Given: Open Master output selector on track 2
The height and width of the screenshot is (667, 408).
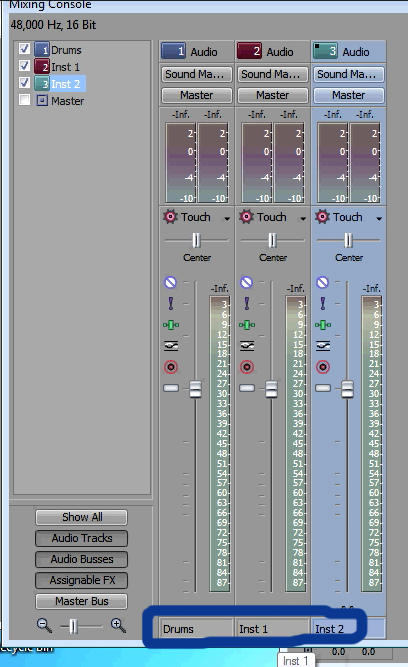Looking at the screenshot, I should pyautogui.click(x=273, y=95).
